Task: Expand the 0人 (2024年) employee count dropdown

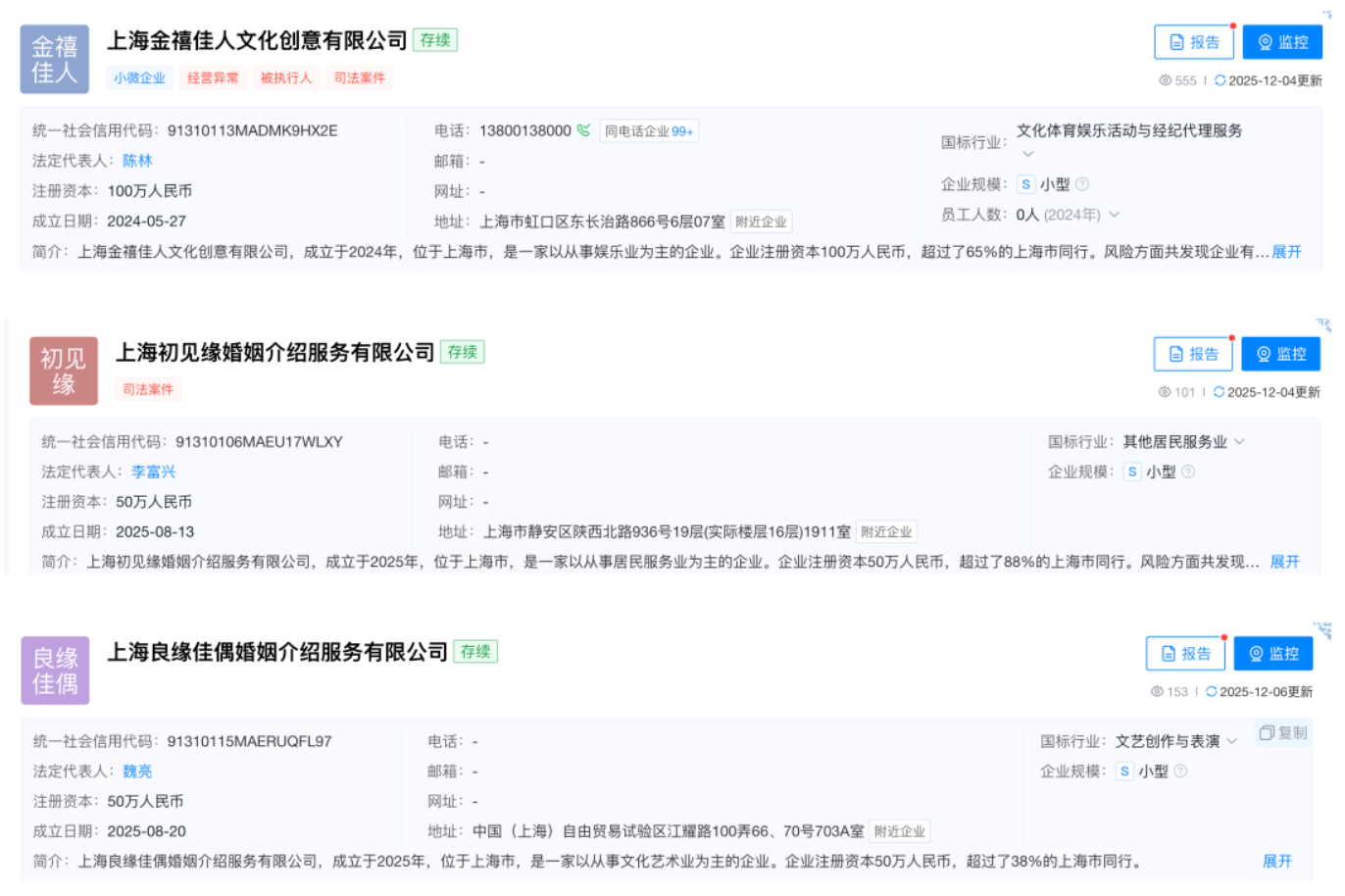Action: 1115,215
